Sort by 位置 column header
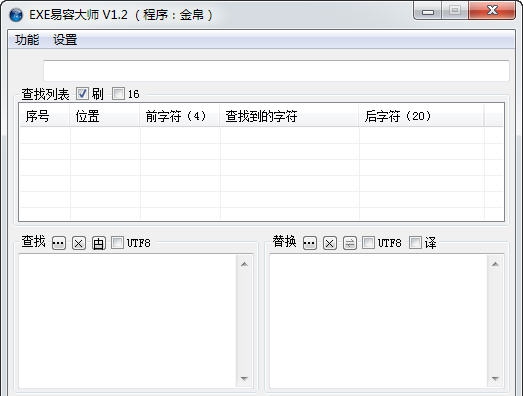Screen dimensions: 523x396 pyautogui.click(x=105, y=116)
